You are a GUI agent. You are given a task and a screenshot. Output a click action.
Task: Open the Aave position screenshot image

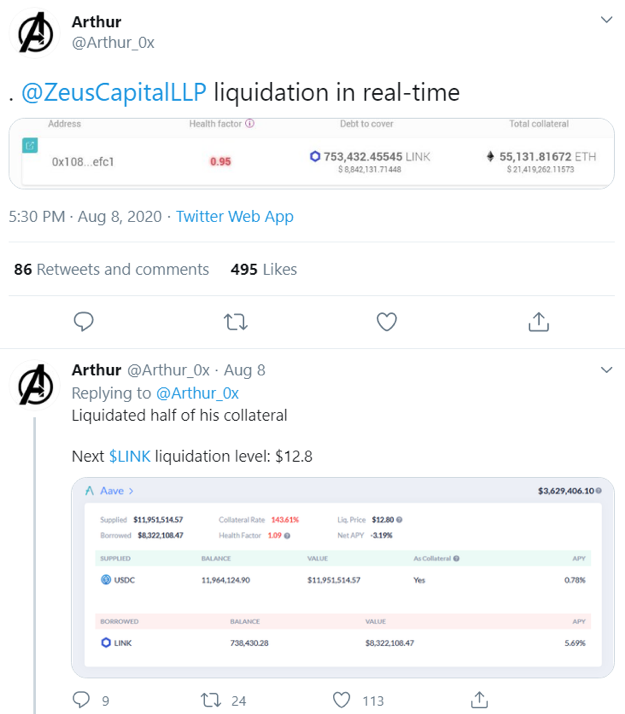(x=343, y=577)
